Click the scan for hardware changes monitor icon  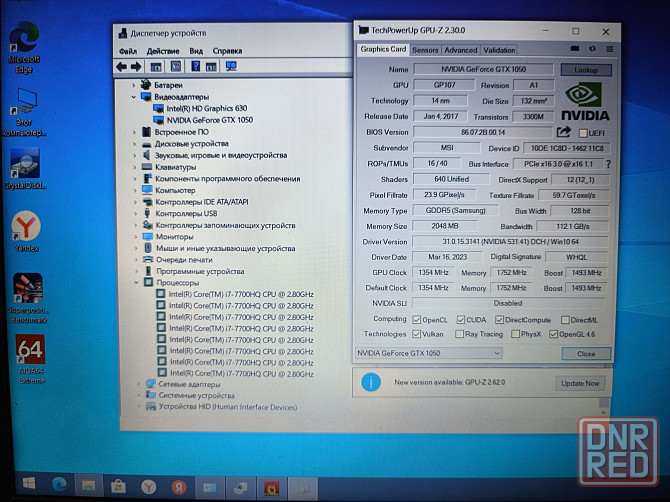[x=231, y=67]
